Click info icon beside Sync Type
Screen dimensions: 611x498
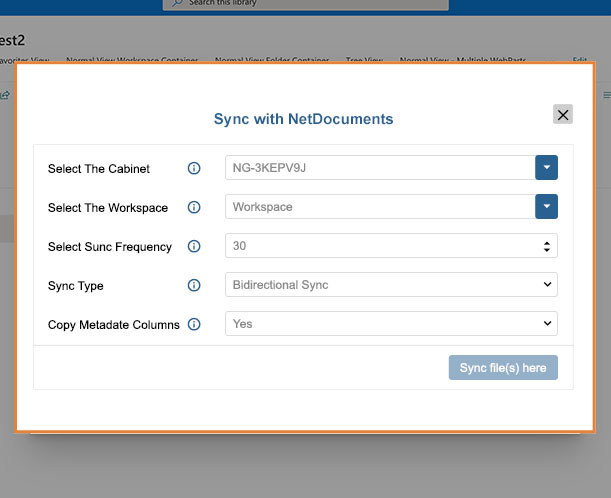click(x=194, y=285)
